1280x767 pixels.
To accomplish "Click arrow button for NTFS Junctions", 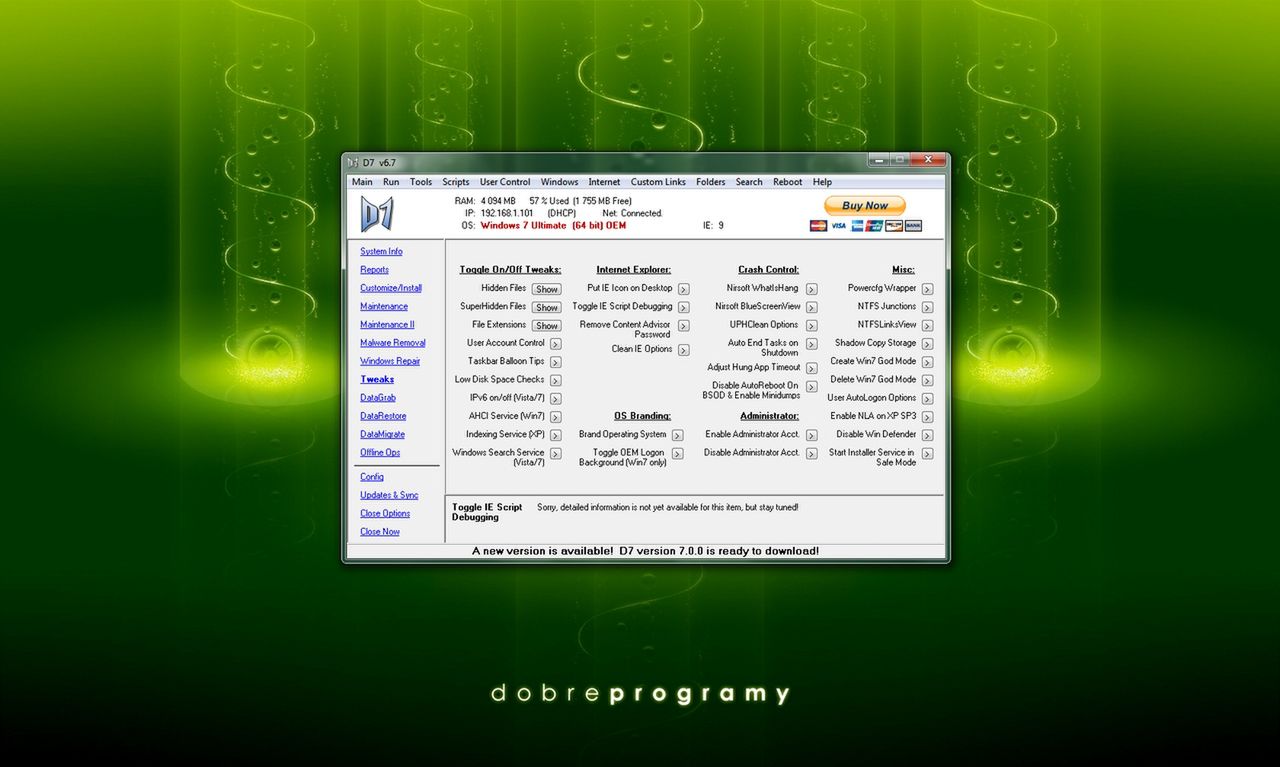I will 927,307.
